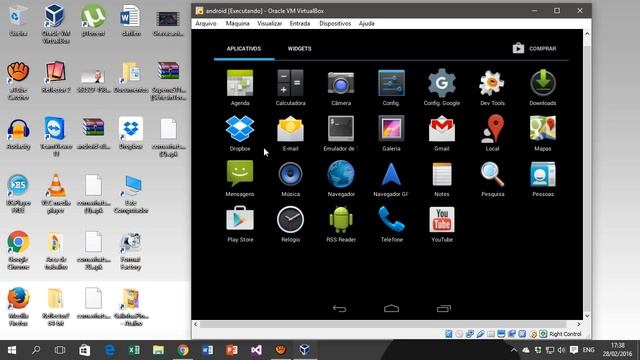Open the RSS Reader app
The width and height of the screenshot is (640, 360).
click(x=341, y=224)
